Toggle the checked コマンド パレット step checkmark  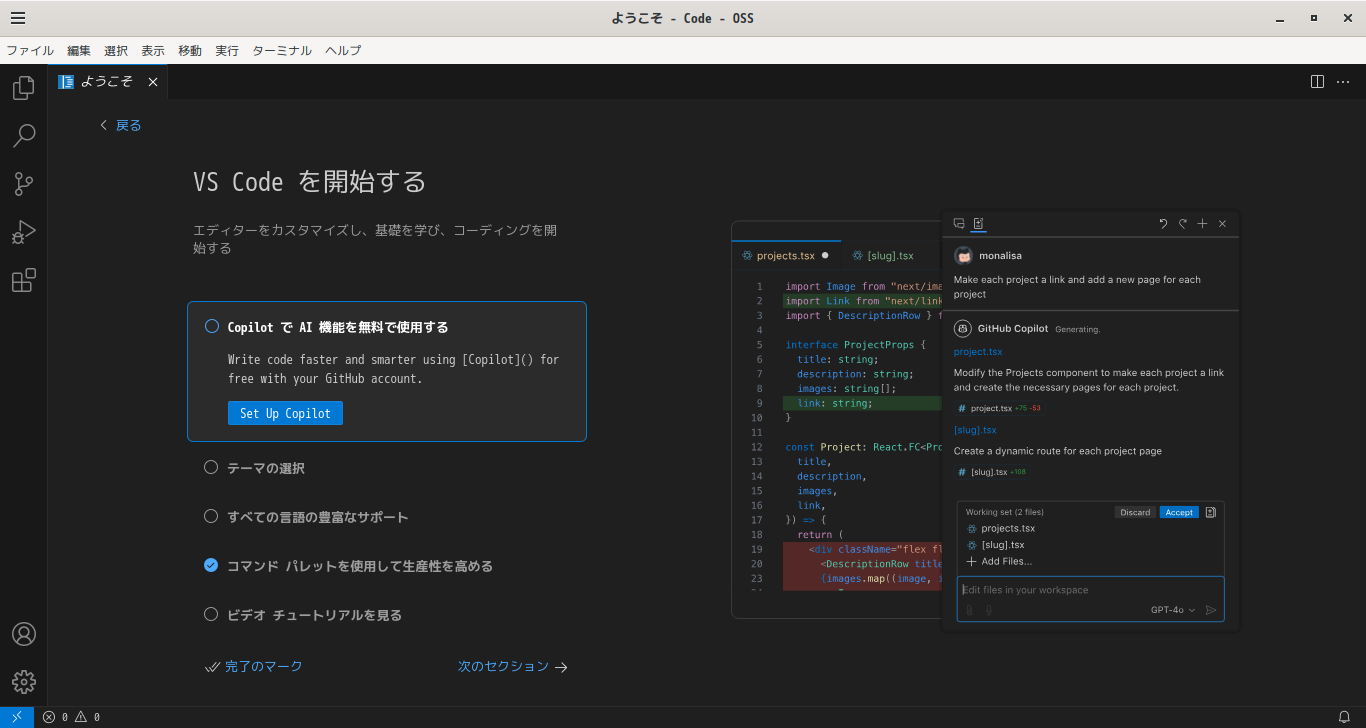(211, 565)
